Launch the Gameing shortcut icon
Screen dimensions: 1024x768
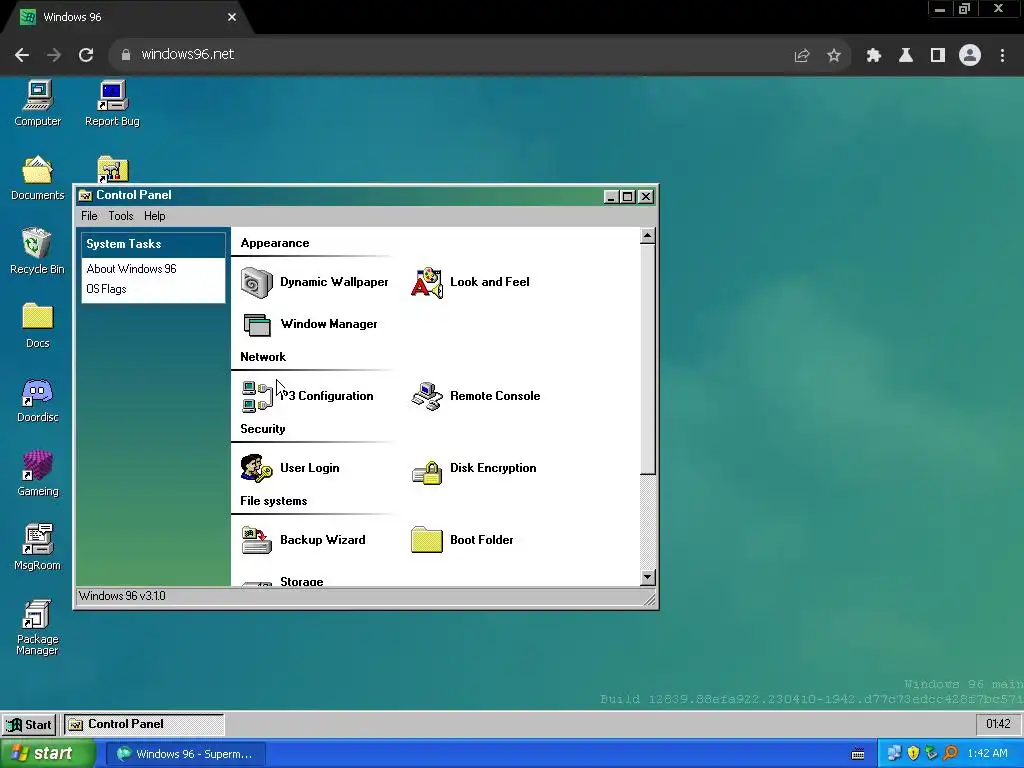(37, 473)
